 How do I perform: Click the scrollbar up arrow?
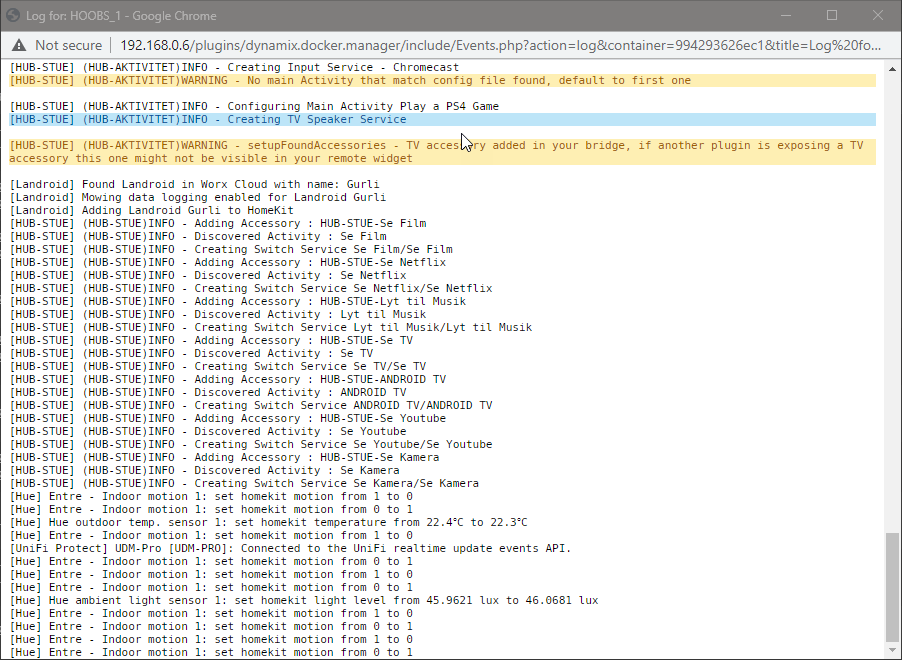coord(892,69)
